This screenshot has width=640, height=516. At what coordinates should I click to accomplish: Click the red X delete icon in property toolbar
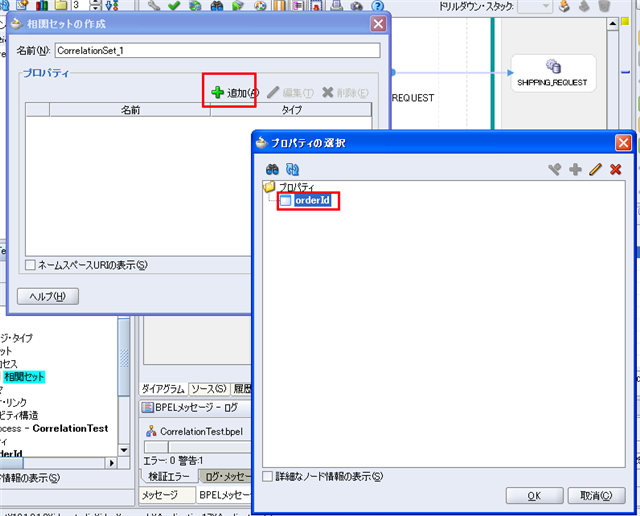616,170
